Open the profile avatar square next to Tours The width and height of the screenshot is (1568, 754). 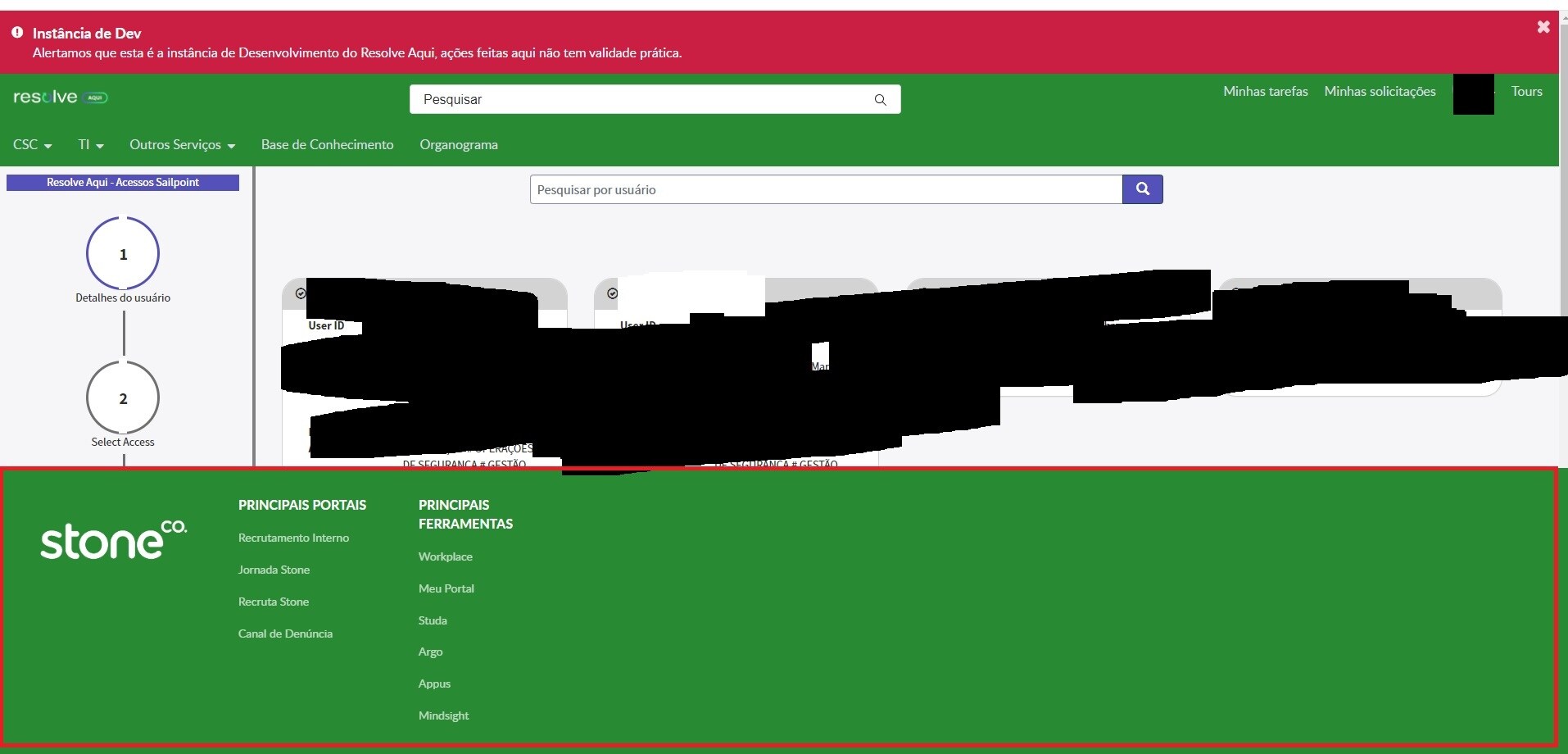click(x=1472, y=93)
